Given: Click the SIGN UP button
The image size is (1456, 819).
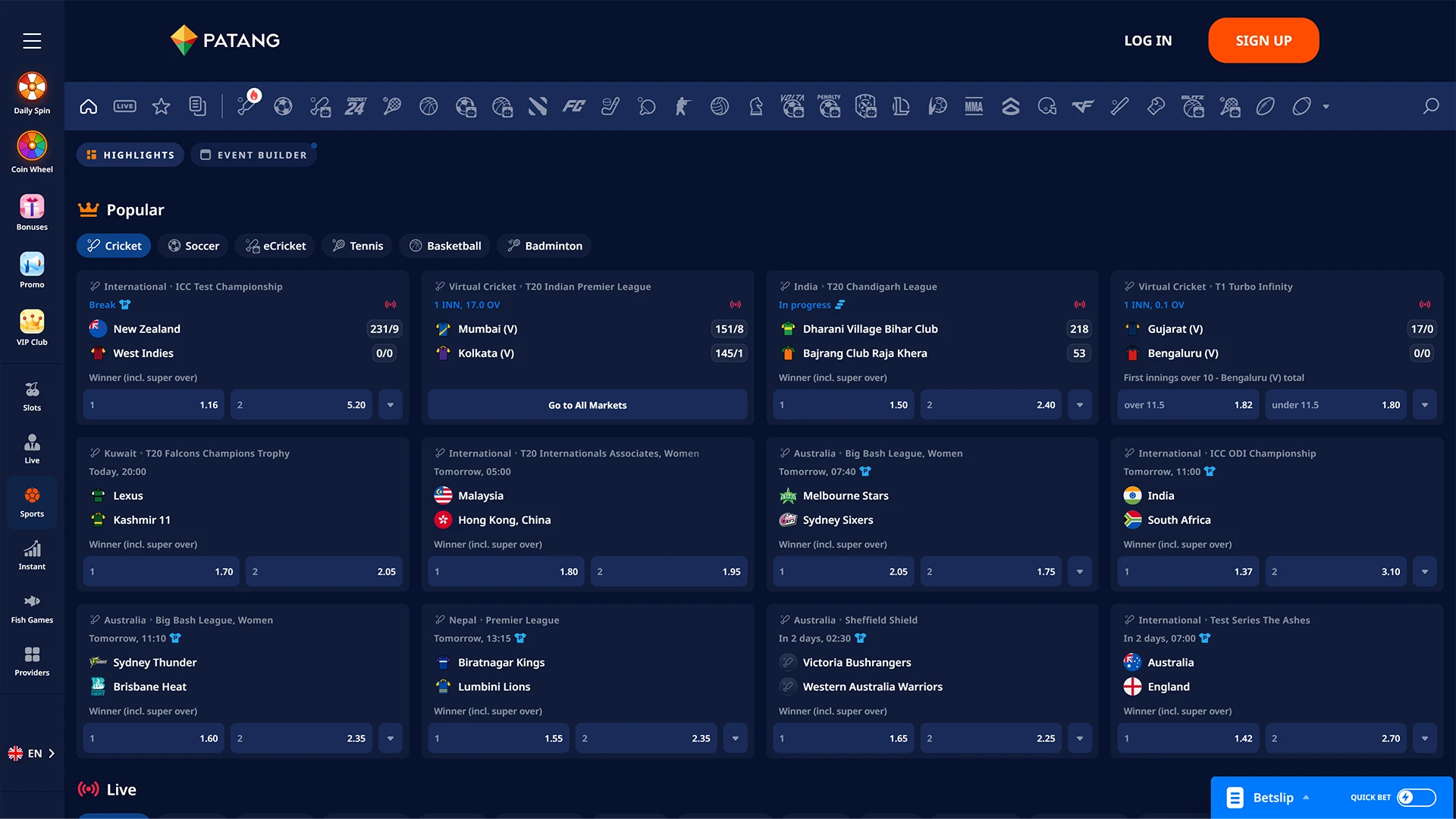Looking at the screenshot, I should point(1263,40).
